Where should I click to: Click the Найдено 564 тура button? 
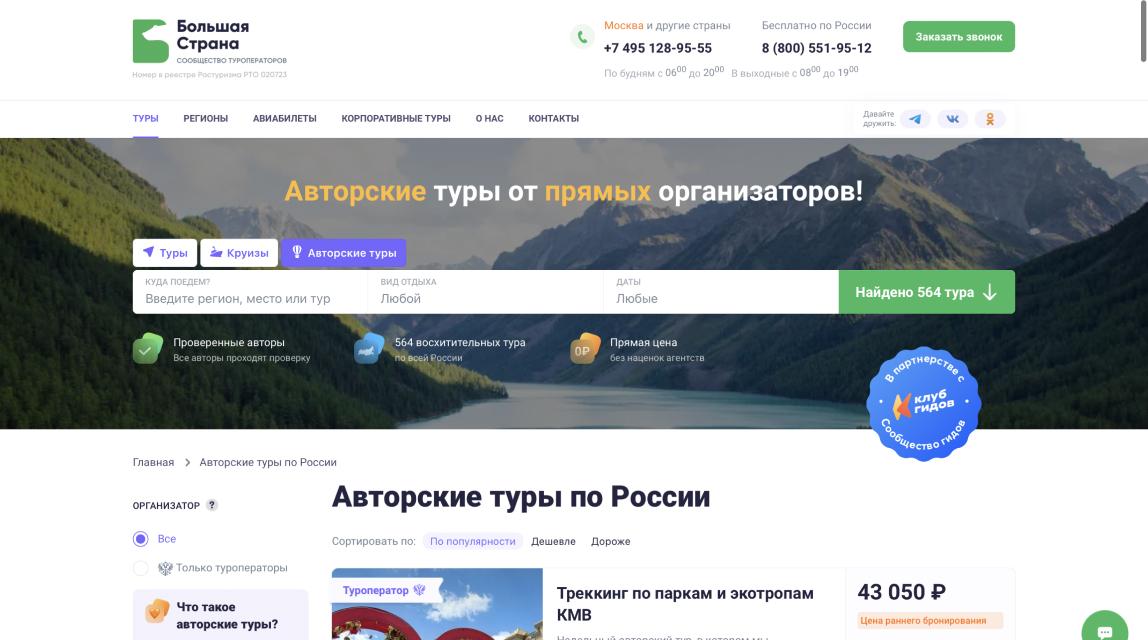pos(927,292)
